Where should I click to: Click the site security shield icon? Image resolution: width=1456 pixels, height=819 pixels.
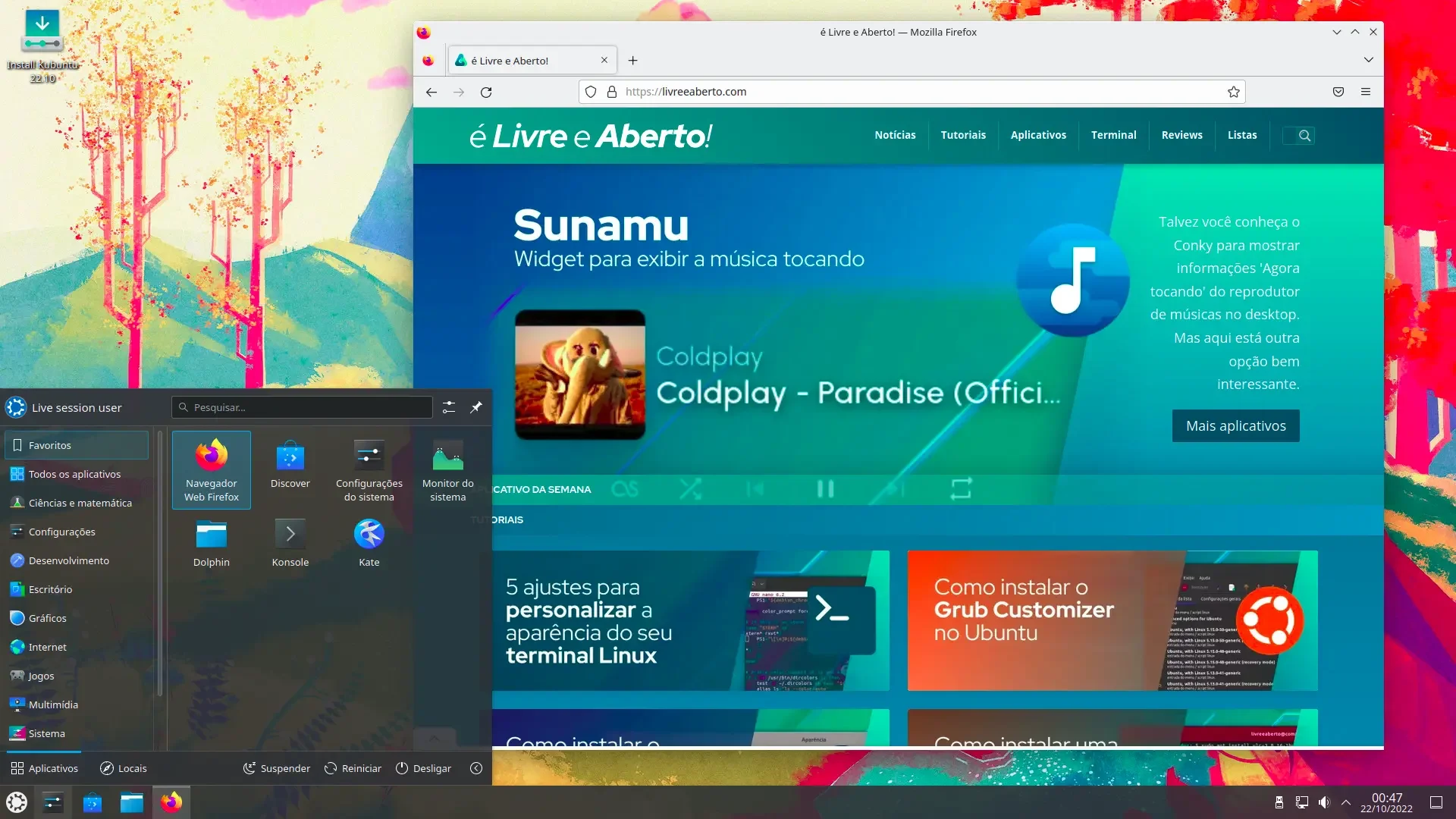coord(591,92)
